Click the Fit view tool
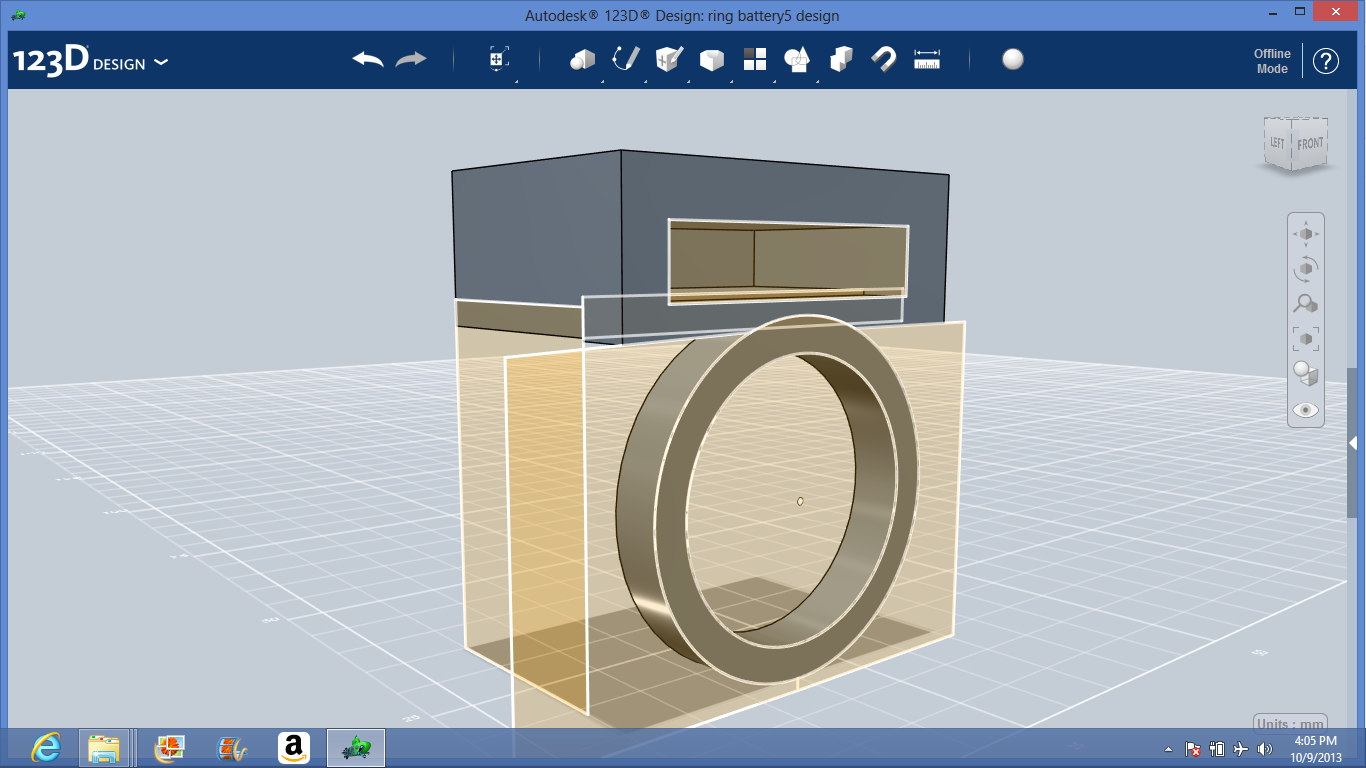 click(1305, 339)
